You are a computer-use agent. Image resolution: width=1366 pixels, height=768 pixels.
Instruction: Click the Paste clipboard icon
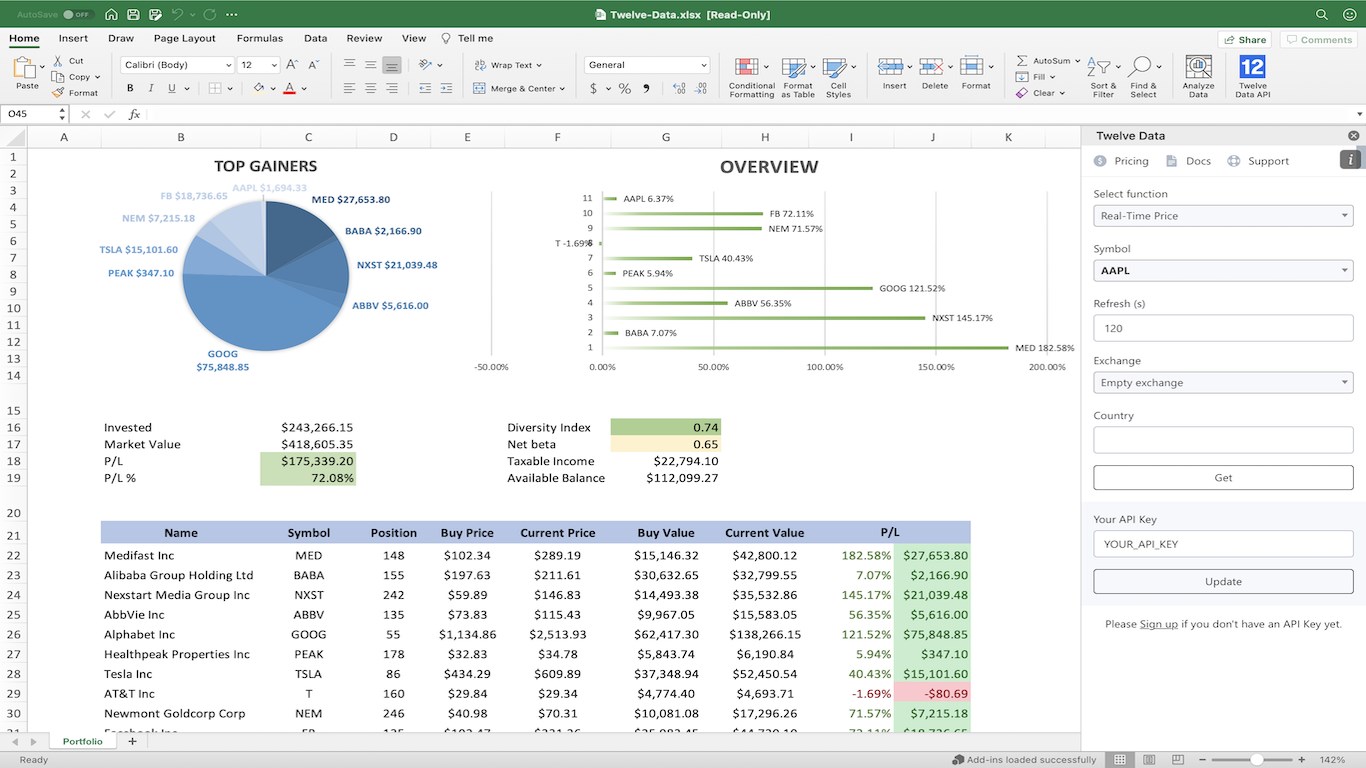(x=27, y=75)
